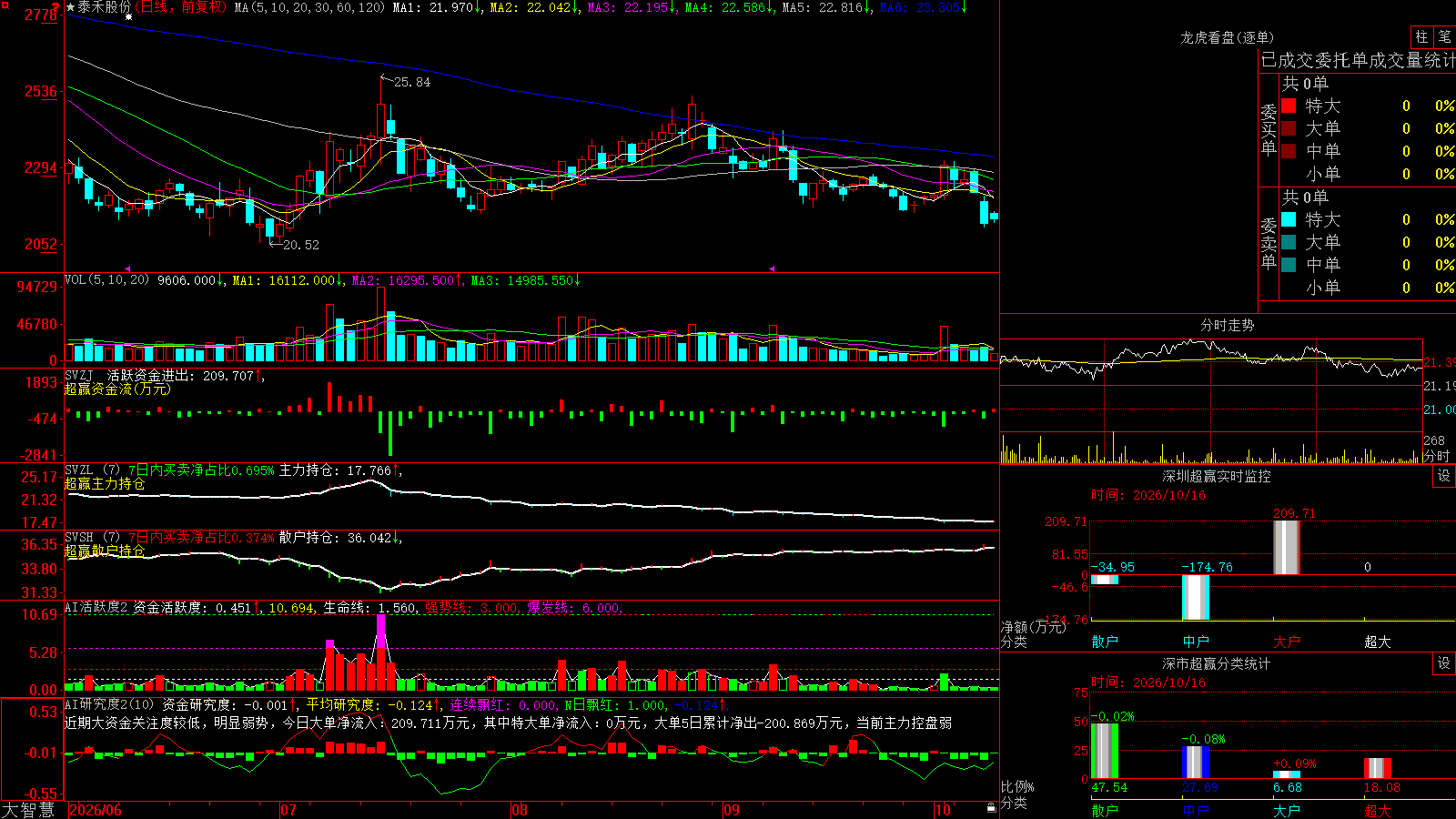
Task: Click the dark red 大单 swatch under 委买单
Action: [x=1289, y=128]
